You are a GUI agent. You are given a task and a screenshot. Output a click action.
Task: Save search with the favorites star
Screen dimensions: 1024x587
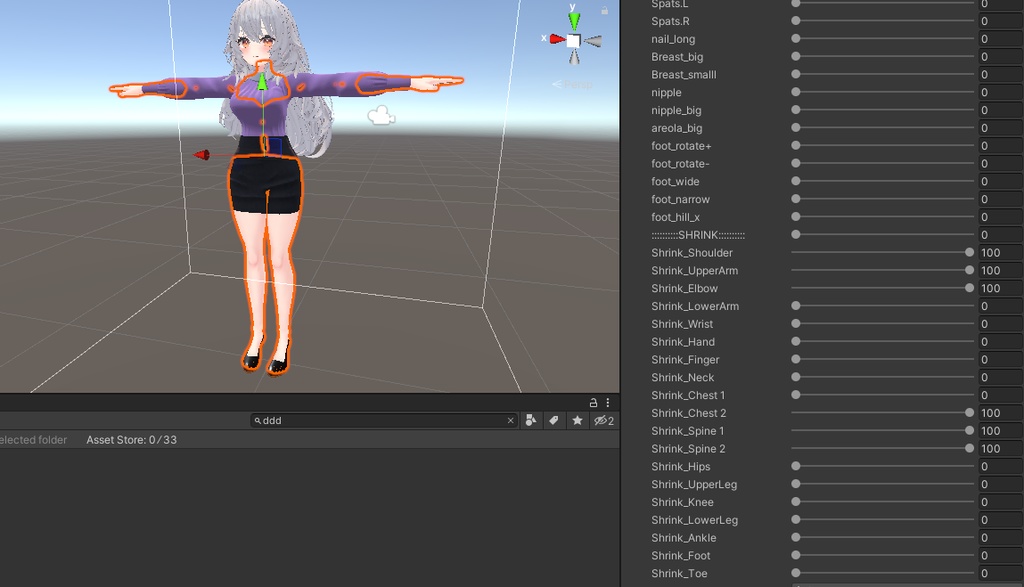pos(577,420)
